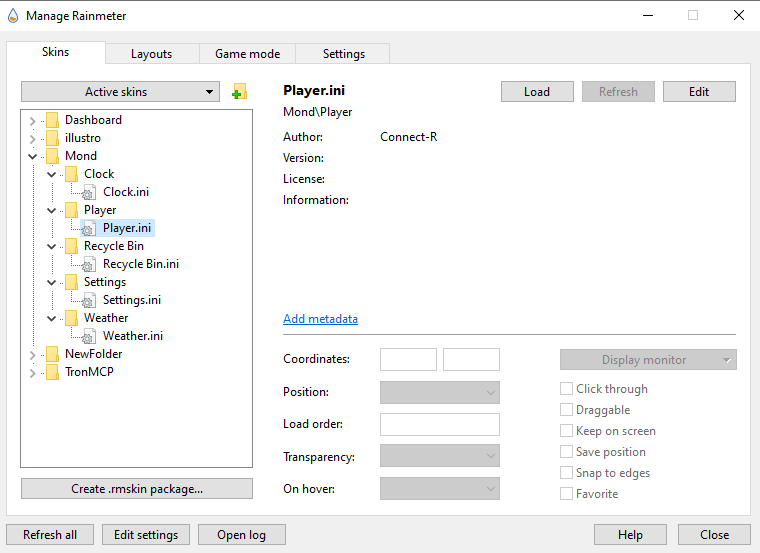Select the Clock.ini tree label

tap(126, 192)
